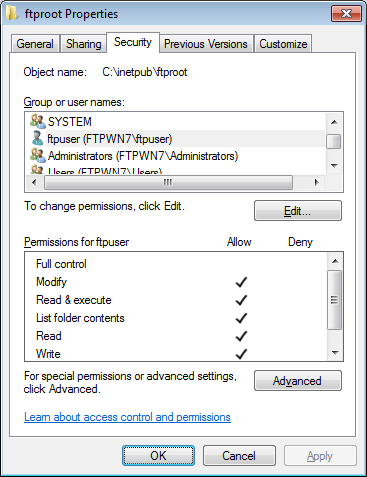Click up arrow of user names scrollbar
Image resolution: width=367 pixels, height=477 pixels.
(x=334, y=122)
